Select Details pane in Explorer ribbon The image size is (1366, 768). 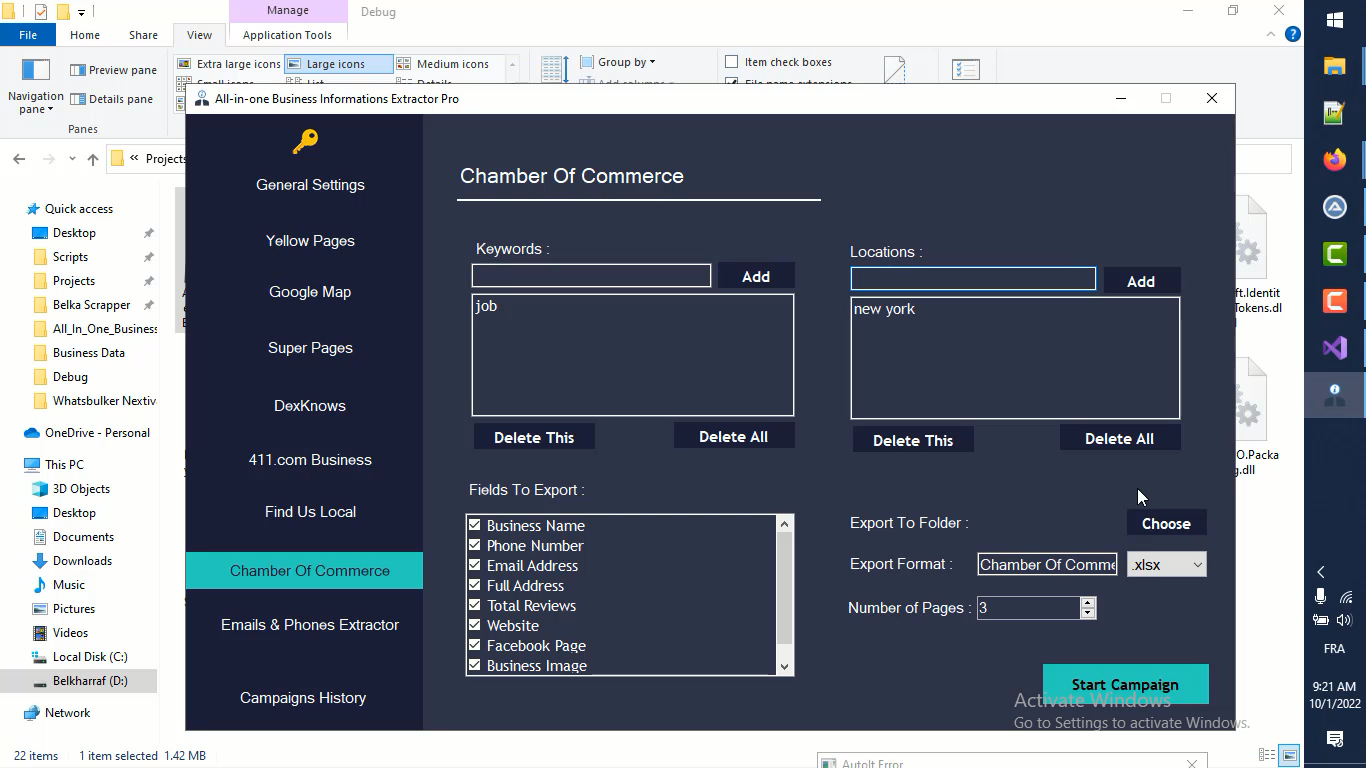[x=111, y=99]
